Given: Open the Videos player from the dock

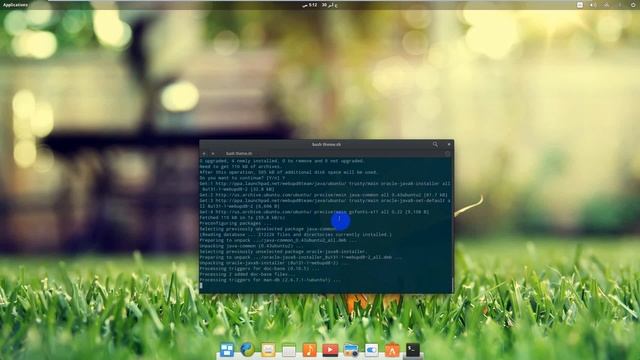Looking at the screenshot, I should [x=330, y=350].
